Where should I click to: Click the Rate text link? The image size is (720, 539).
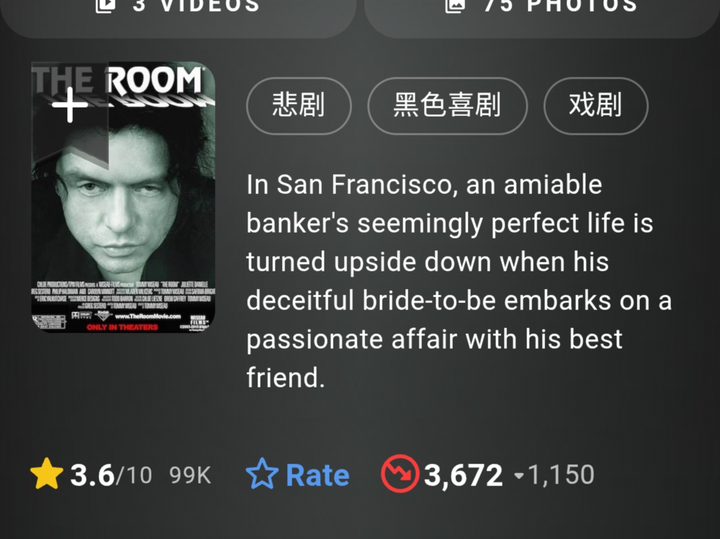pos(317,475)
